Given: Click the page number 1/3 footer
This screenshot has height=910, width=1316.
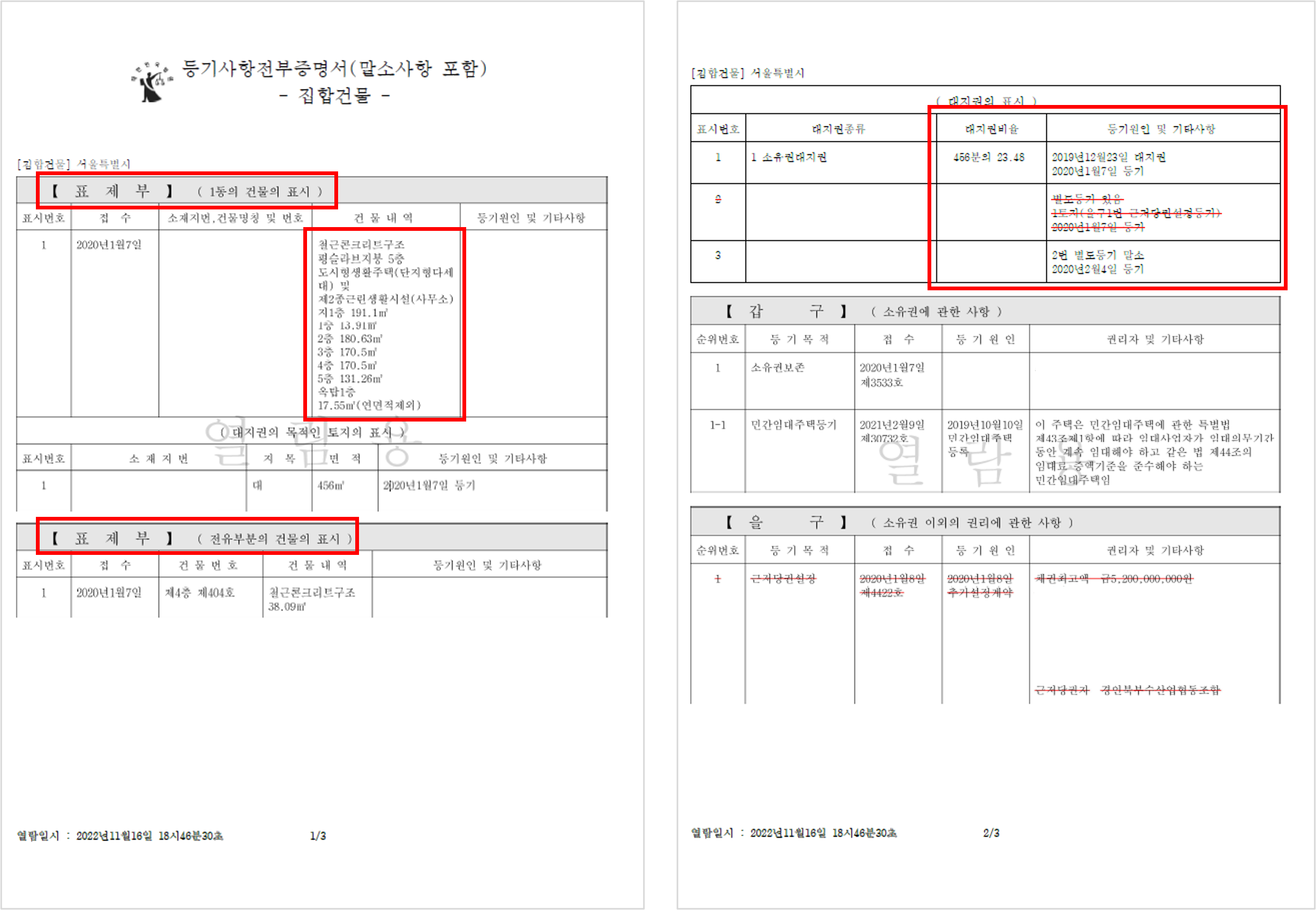Looking at the screenshot, I should pos(318,836).
